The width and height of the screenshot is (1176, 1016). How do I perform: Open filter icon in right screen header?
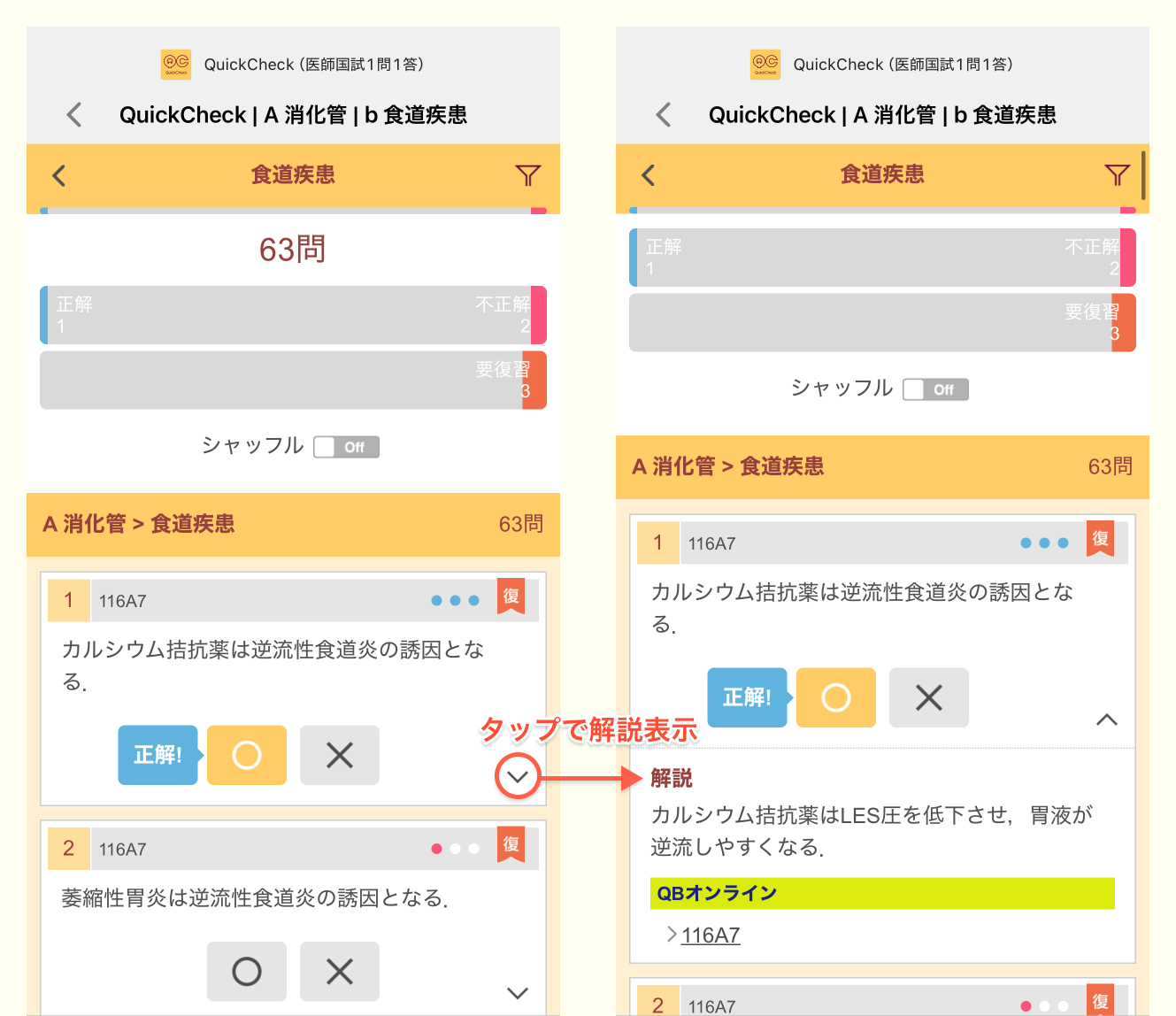point(1117,175)
